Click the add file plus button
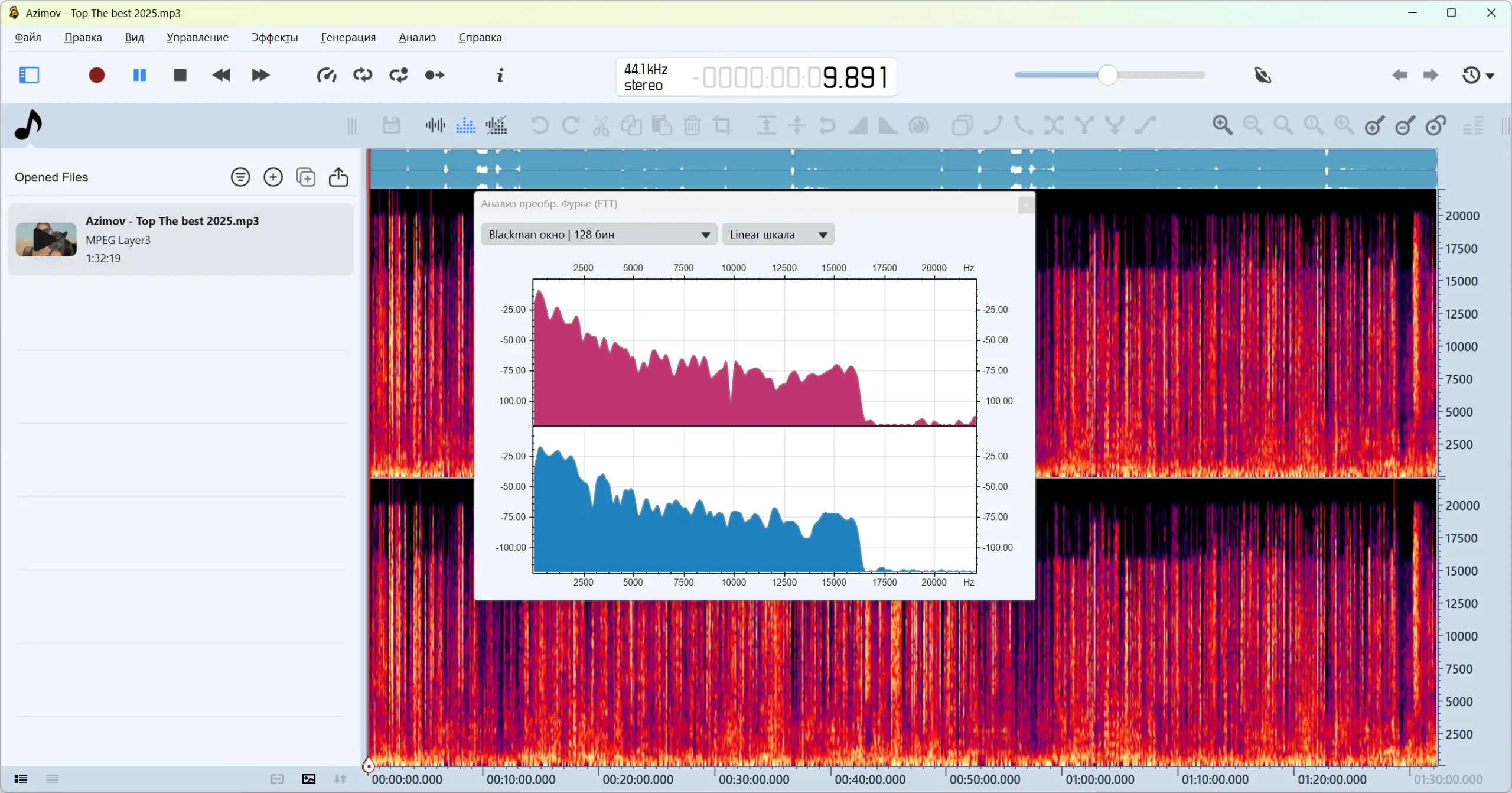Viewport: 1512px width, 793px height. 273,177
